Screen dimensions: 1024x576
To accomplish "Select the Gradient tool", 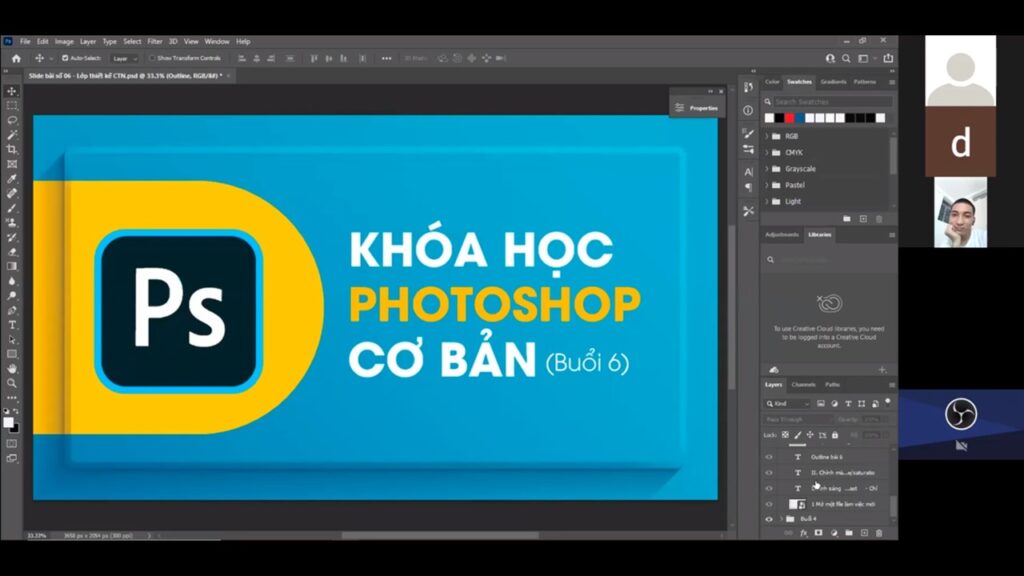I will tap(12, 266).
